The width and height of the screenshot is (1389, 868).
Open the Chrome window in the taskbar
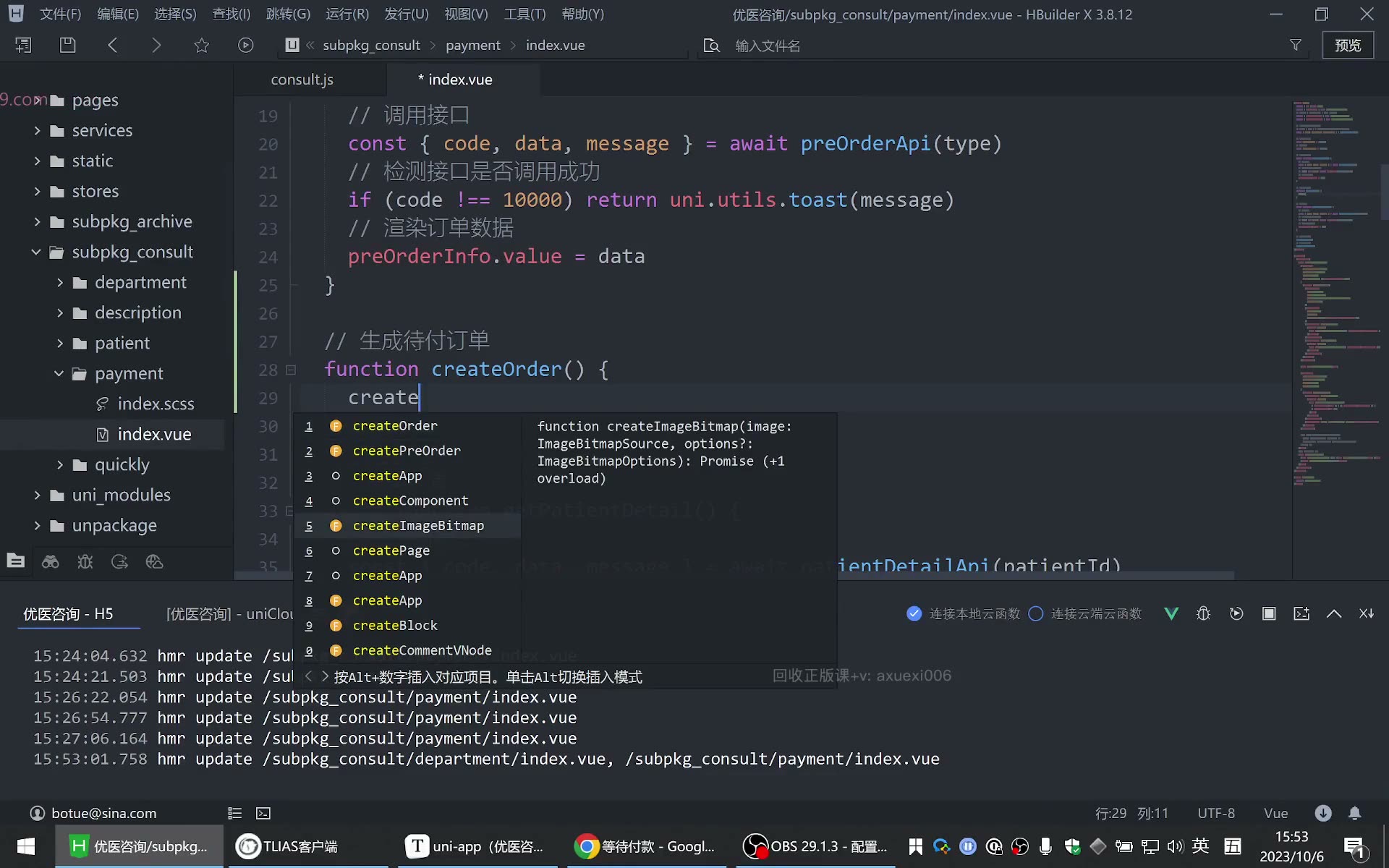pyautogui.click(x=645, y=846)
